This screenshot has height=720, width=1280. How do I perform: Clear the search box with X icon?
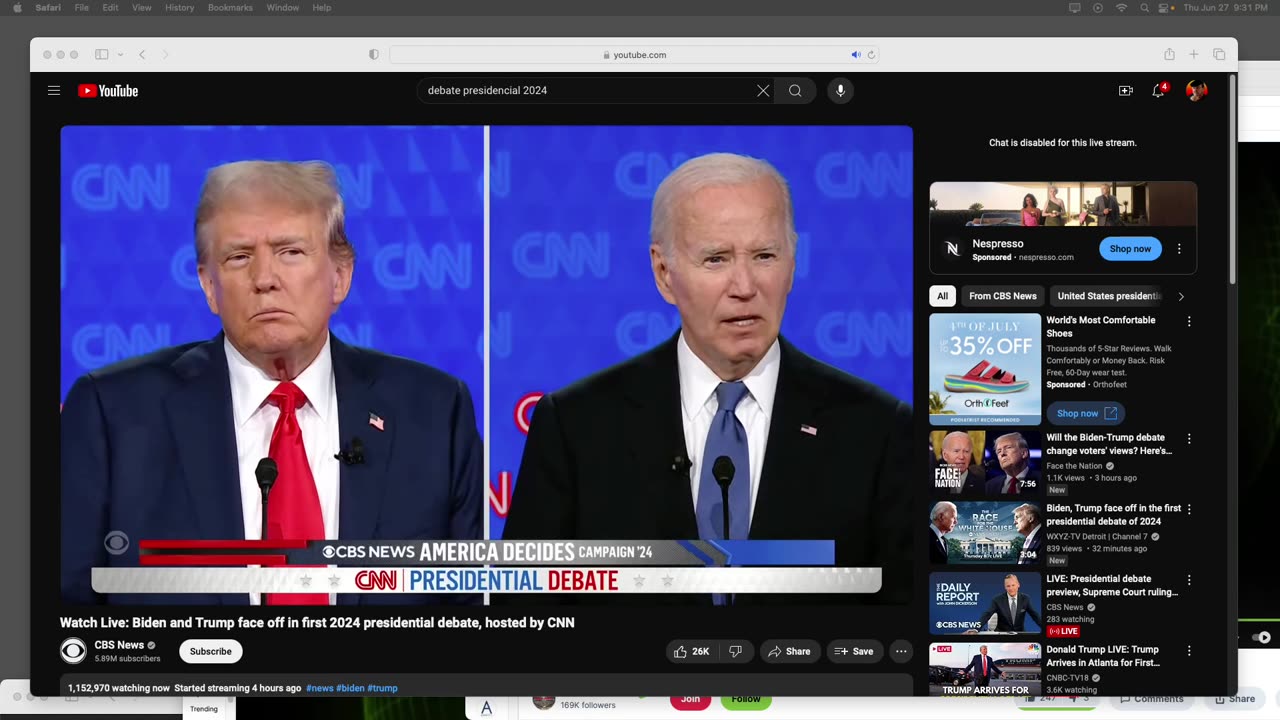point(763,90)
